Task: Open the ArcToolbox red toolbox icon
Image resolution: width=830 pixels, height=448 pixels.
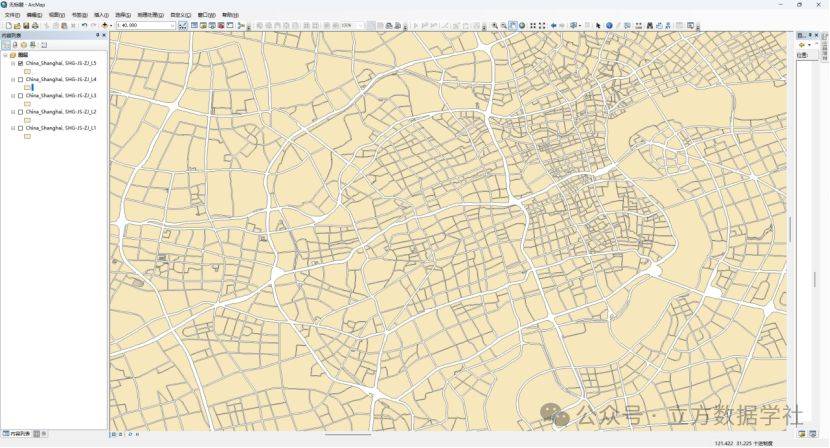Action: 221,25
